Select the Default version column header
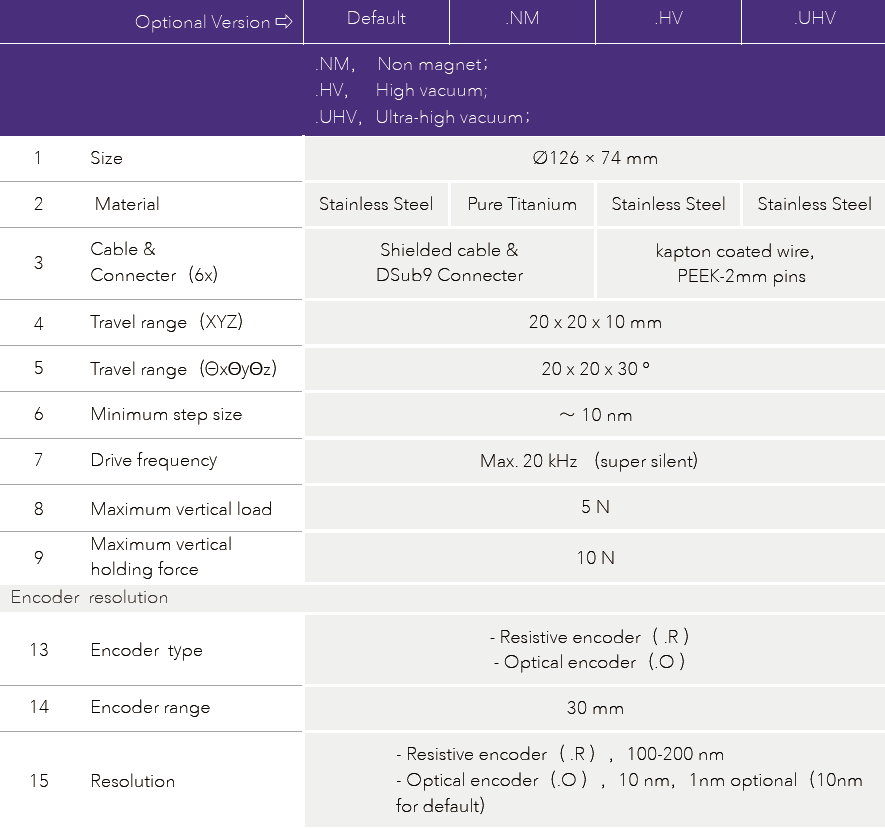Image resolution: width=885 pixels, height=828 pixels. pos(376,19)
